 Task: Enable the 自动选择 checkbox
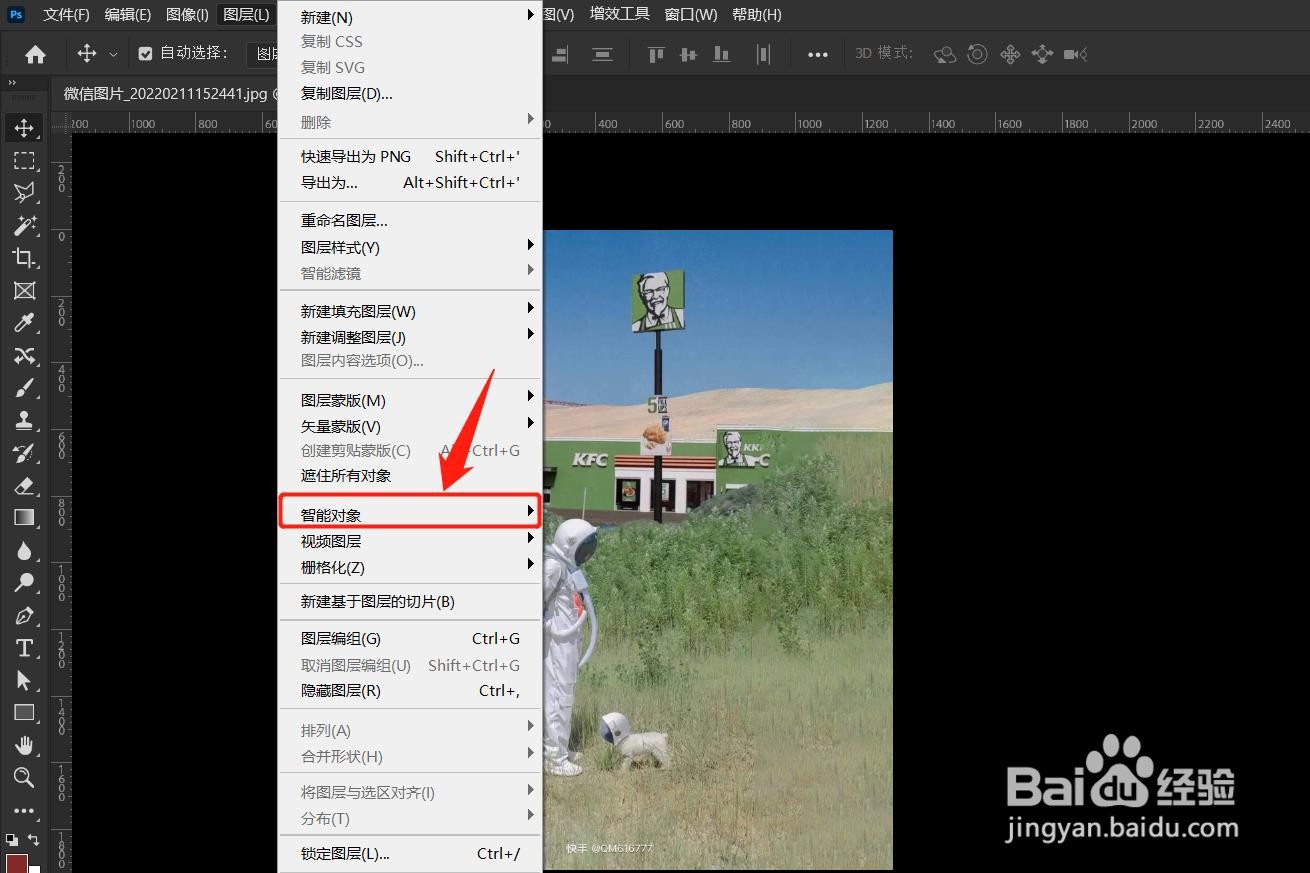[x=144, y=53]
